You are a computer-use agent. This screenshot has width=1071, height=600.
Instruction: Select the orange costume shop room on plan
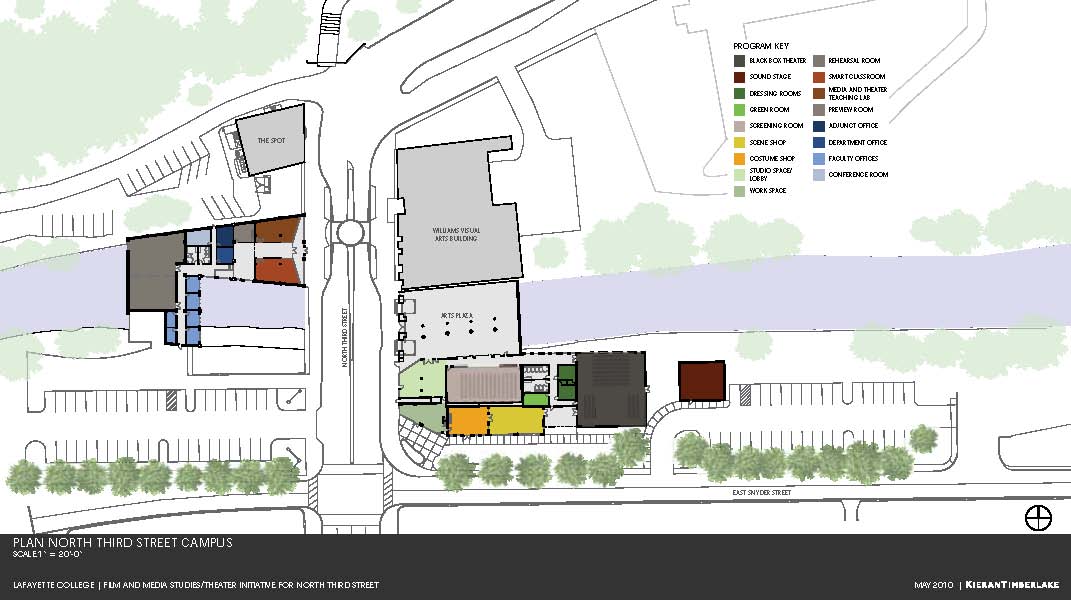pos(467,421)
